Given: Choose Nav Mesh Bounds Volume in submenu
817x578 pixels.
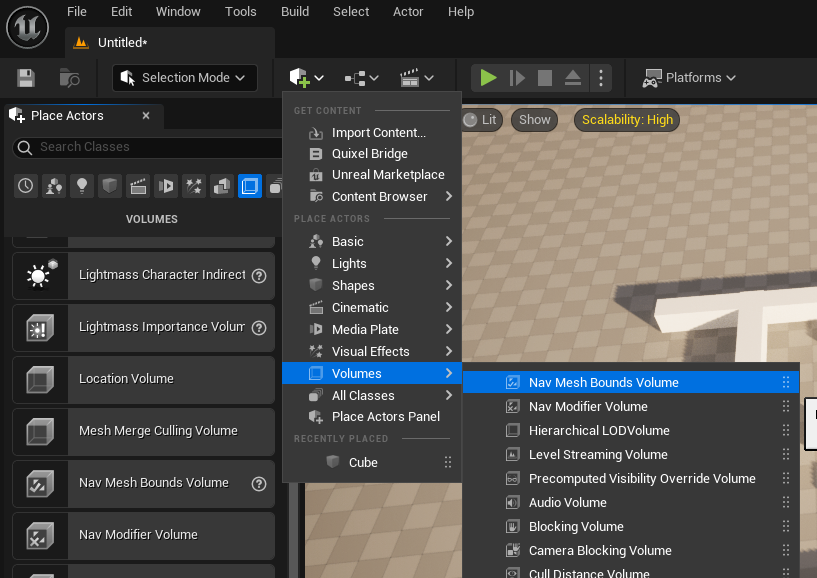Looking at the screenshot, I should pos(630,383).
